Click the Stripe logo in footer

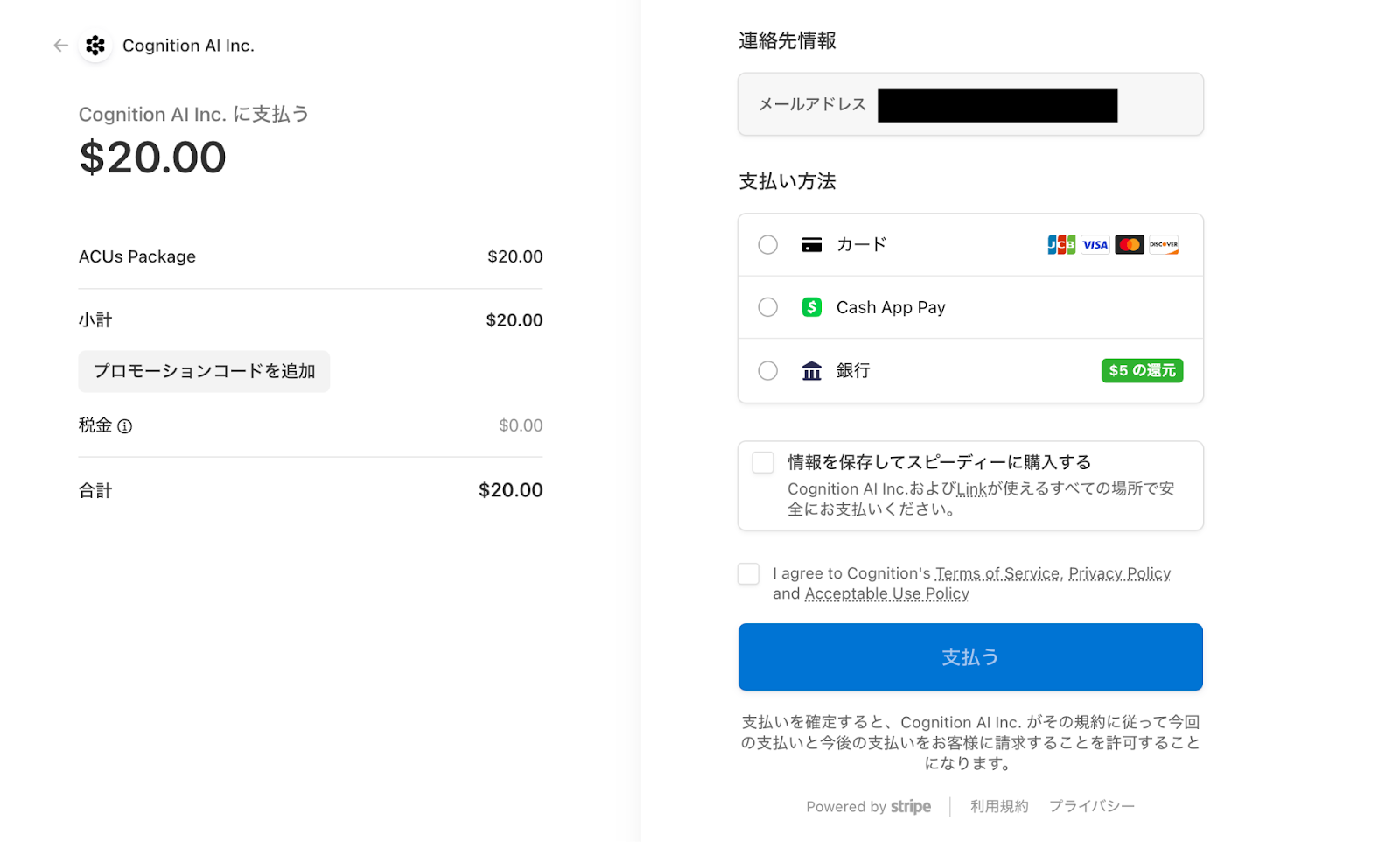pos(911,807)
